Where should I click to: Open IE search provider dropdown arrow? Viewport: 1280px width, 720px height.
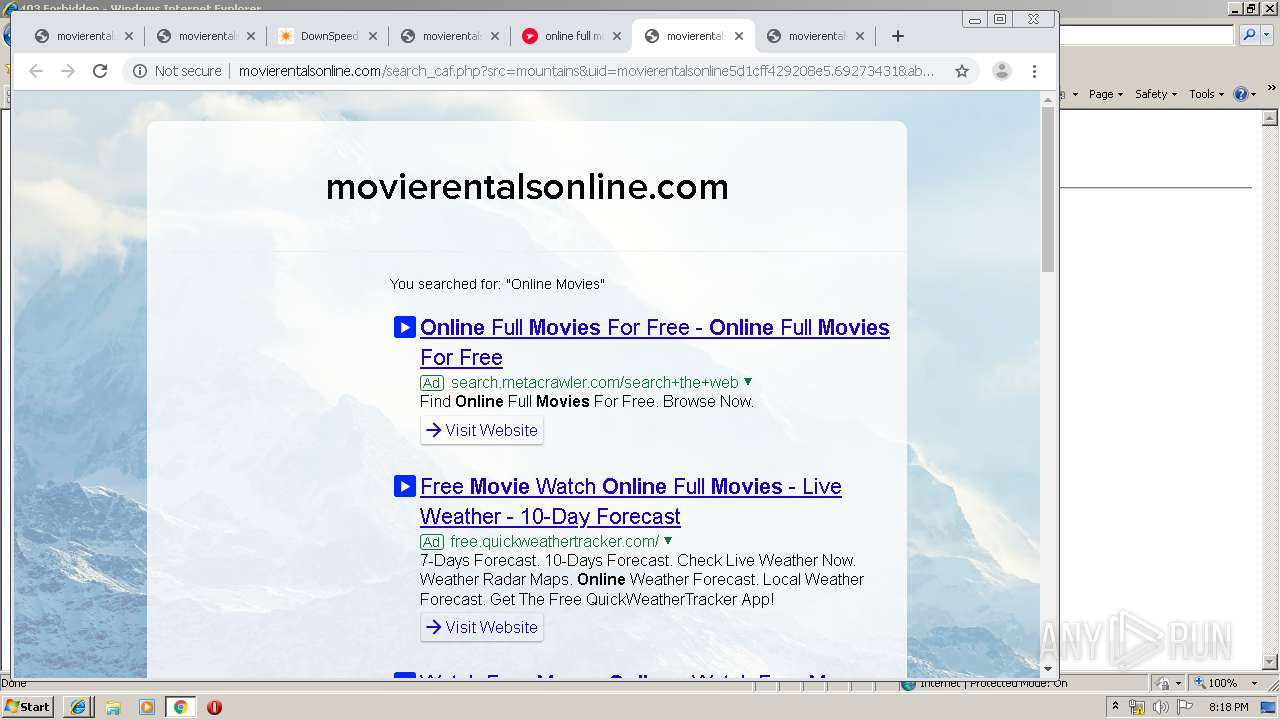pyautogui.click(x=1265, y=35)
